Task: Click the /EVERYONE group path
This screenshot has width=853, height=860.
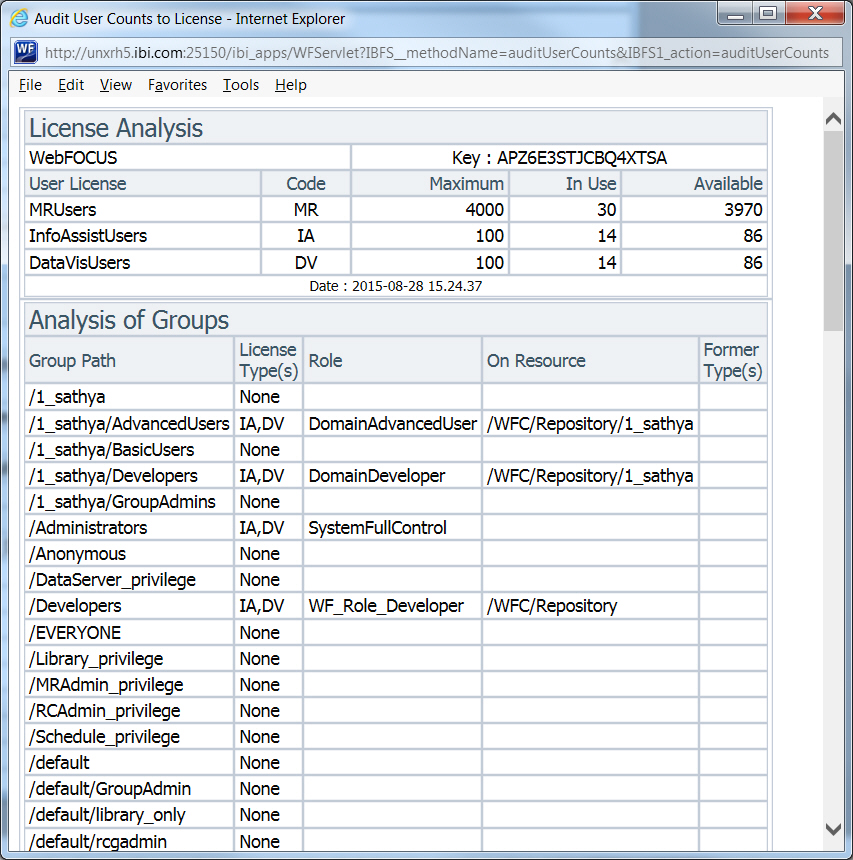Action: tap(75, 632)
